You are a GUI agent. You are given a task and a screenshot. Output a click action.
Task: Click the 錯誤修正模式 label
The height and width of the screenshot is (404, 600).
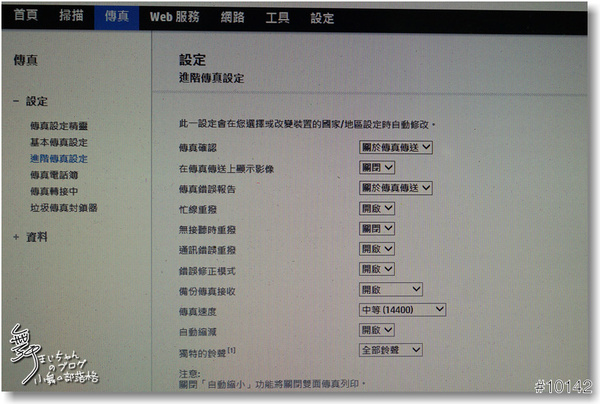click(207, 271)
